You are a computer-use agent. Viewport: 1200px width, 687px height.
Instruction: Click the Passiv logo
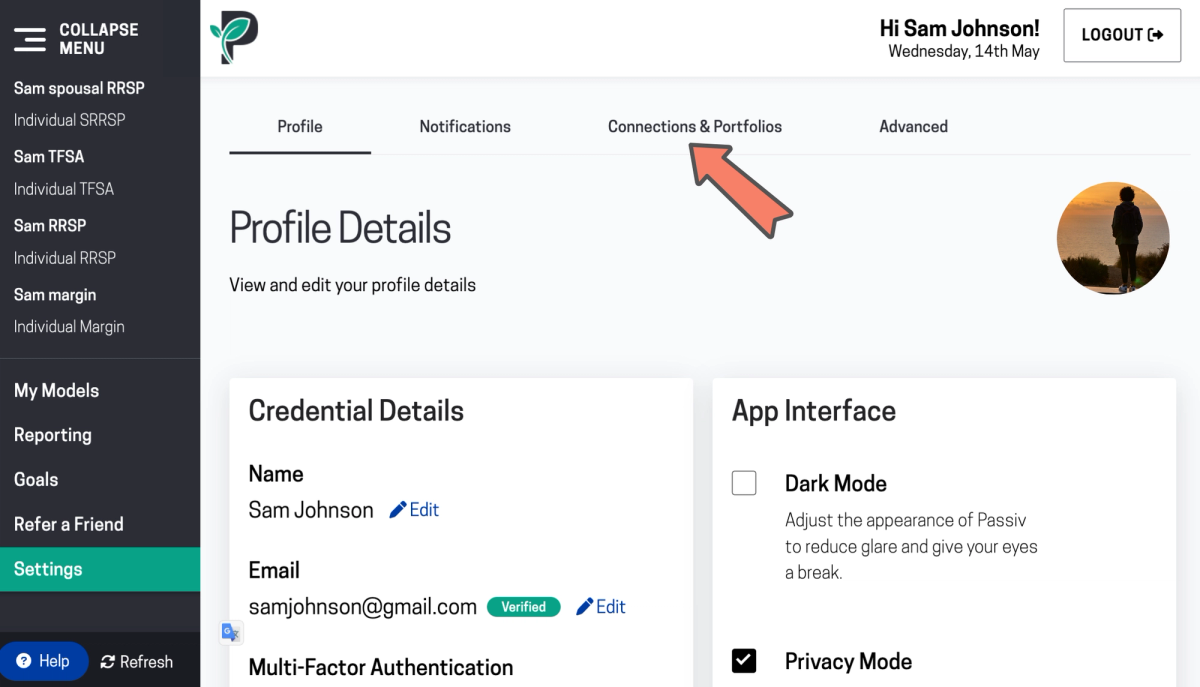(x=234, y=37)
